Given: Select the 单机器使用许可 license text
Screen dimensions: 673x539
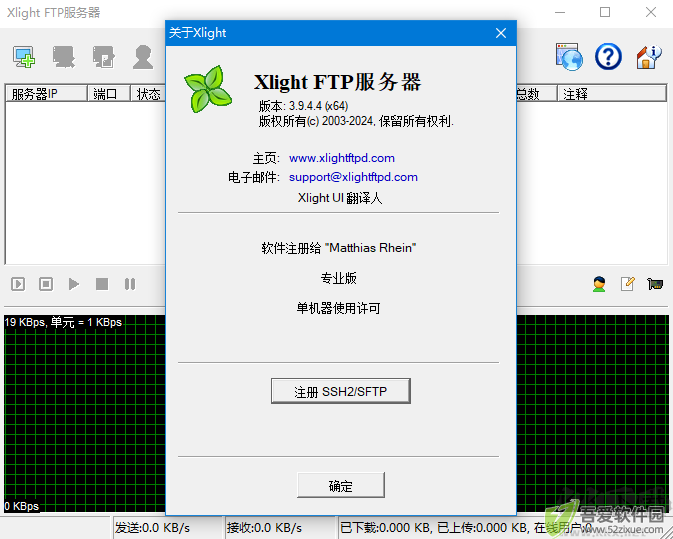Looking at the screenshot, I should (338, 308).
